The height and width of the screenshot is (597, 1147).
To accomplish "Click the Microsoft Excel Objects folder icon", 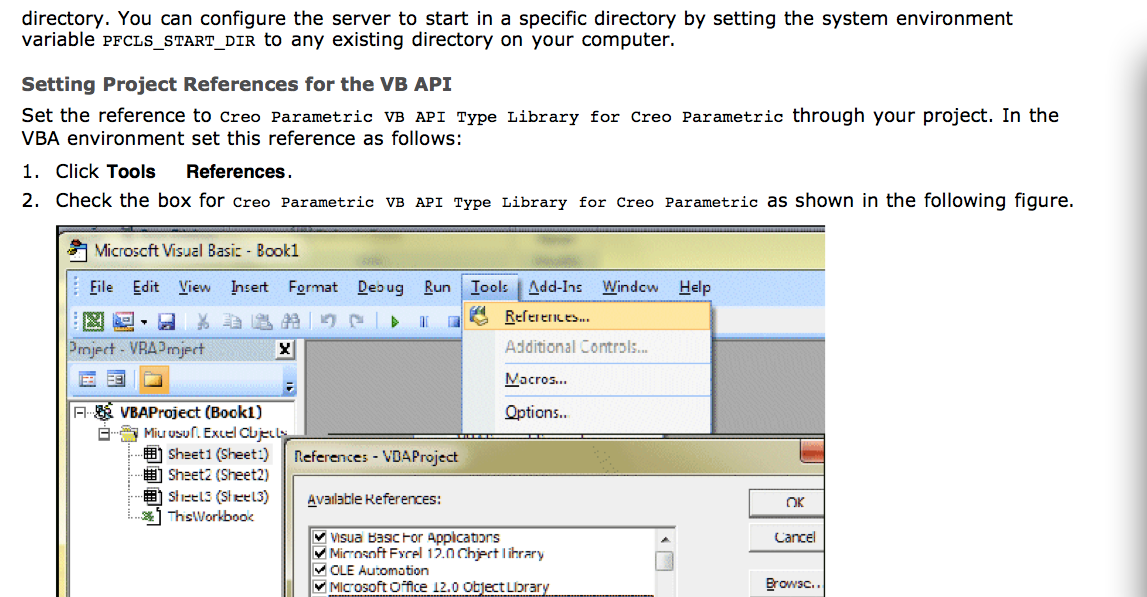I will tap(129, 433).
